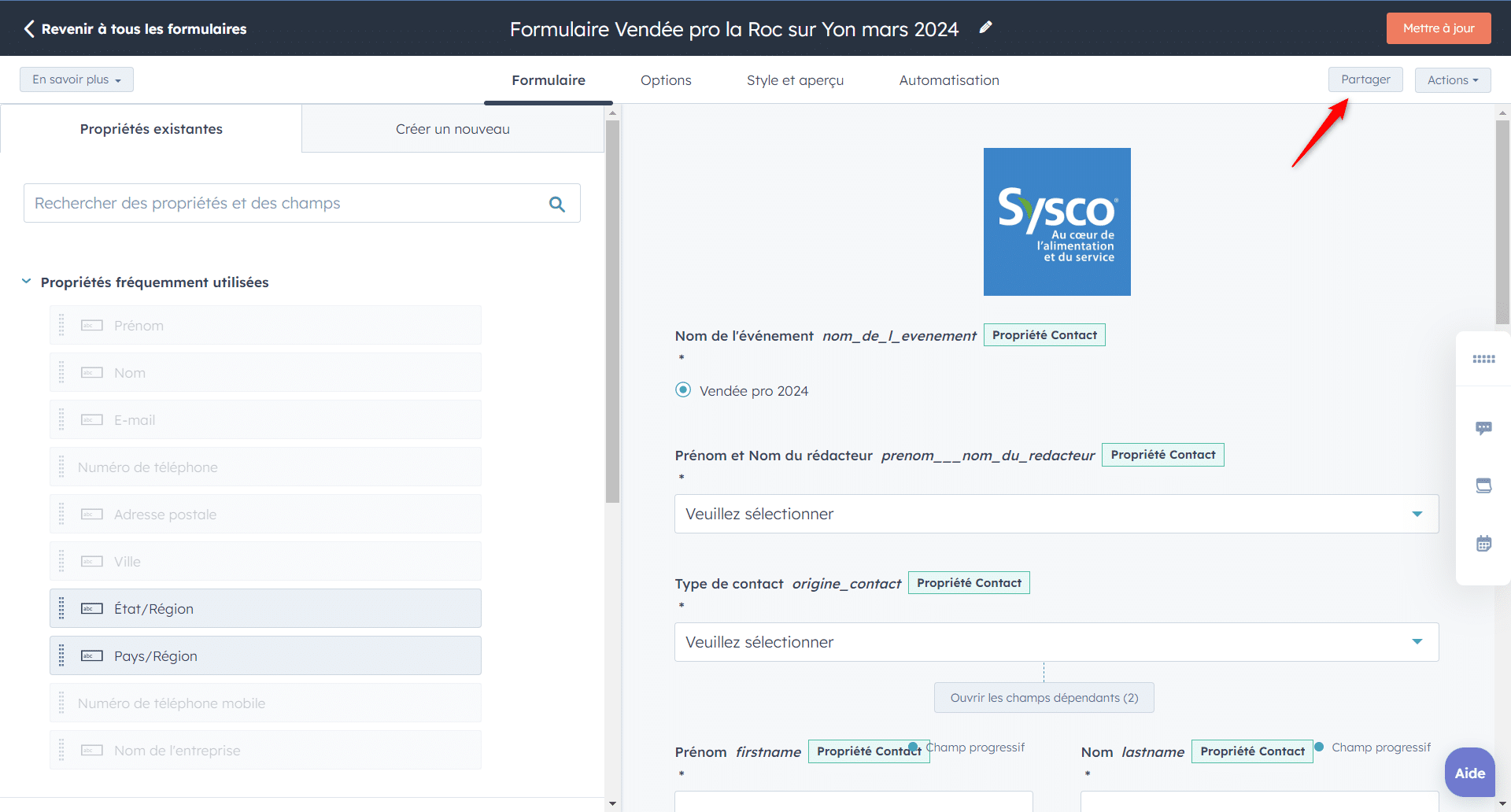The image size is (1511, 812).
Task: Grab the drag handle of Pays/Région
Action: tap(61, 655)
